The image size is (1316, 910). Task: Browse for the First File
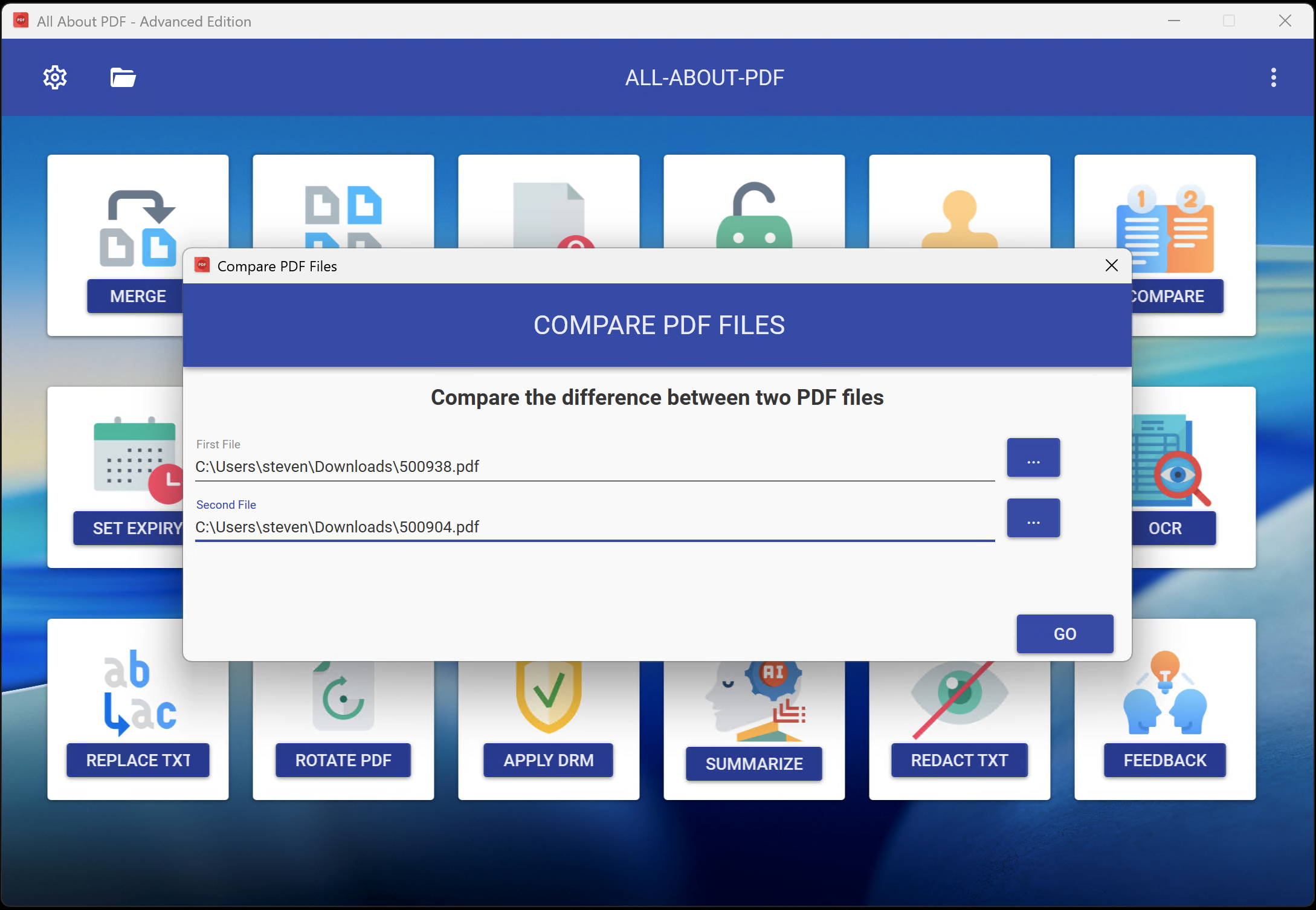click(x=1033, y=458)
